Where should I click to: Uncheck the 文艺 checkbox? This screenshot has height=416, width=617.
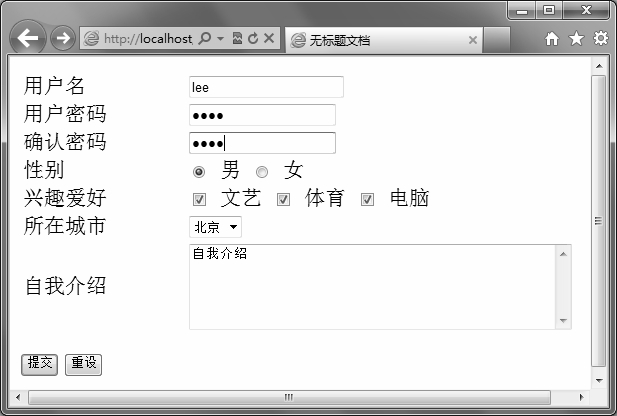[200, 200]
